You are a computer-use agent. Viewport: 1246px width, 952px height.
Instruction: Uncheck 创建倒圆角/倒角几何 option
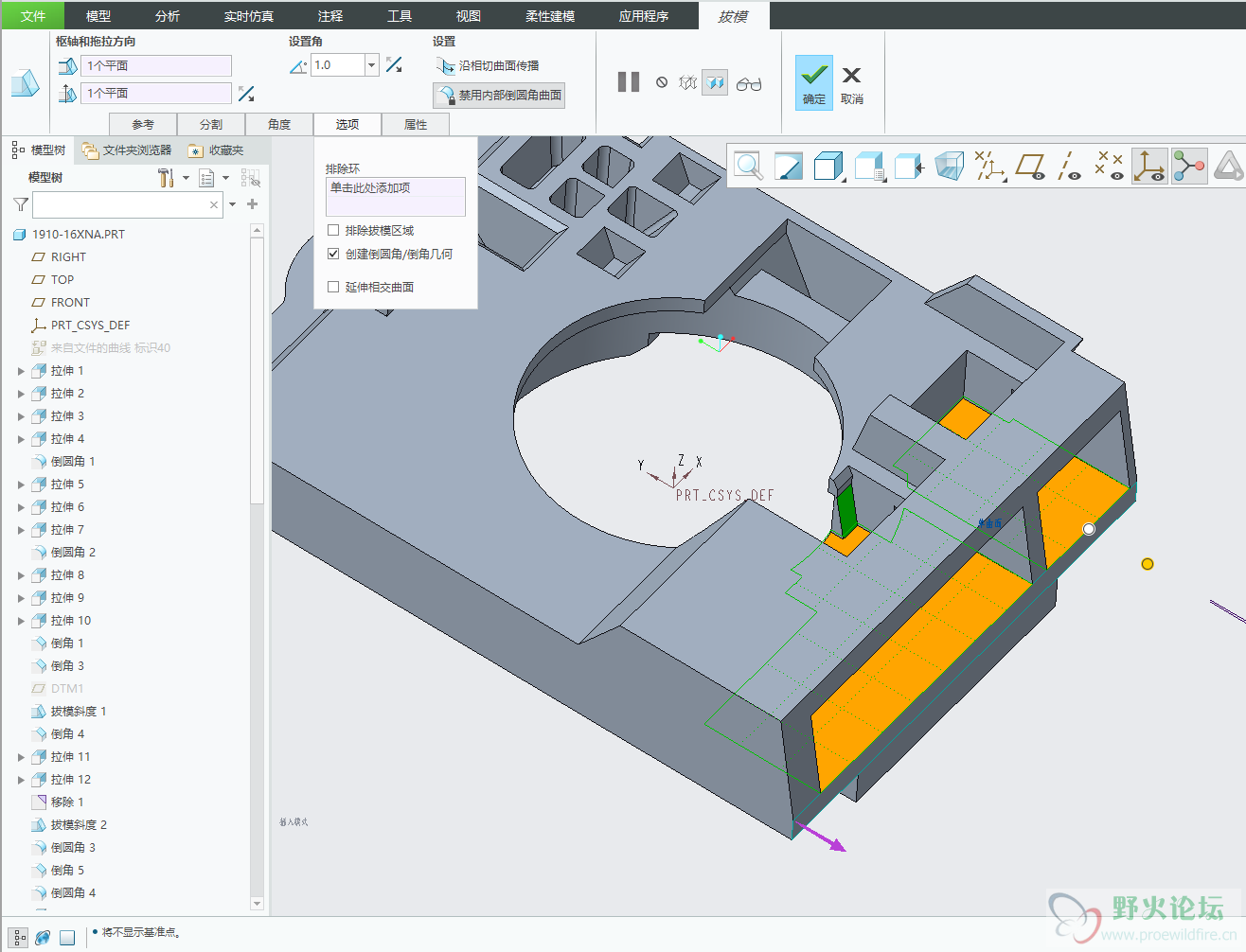tap(333, 254)
